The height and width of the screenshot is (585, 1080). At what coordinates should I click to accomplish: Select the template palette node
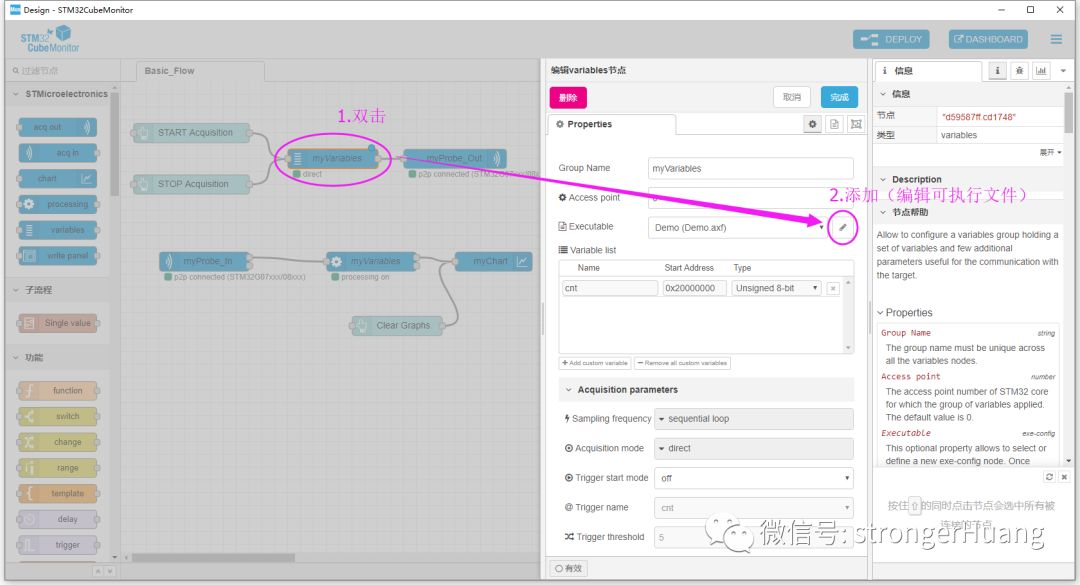57,493
